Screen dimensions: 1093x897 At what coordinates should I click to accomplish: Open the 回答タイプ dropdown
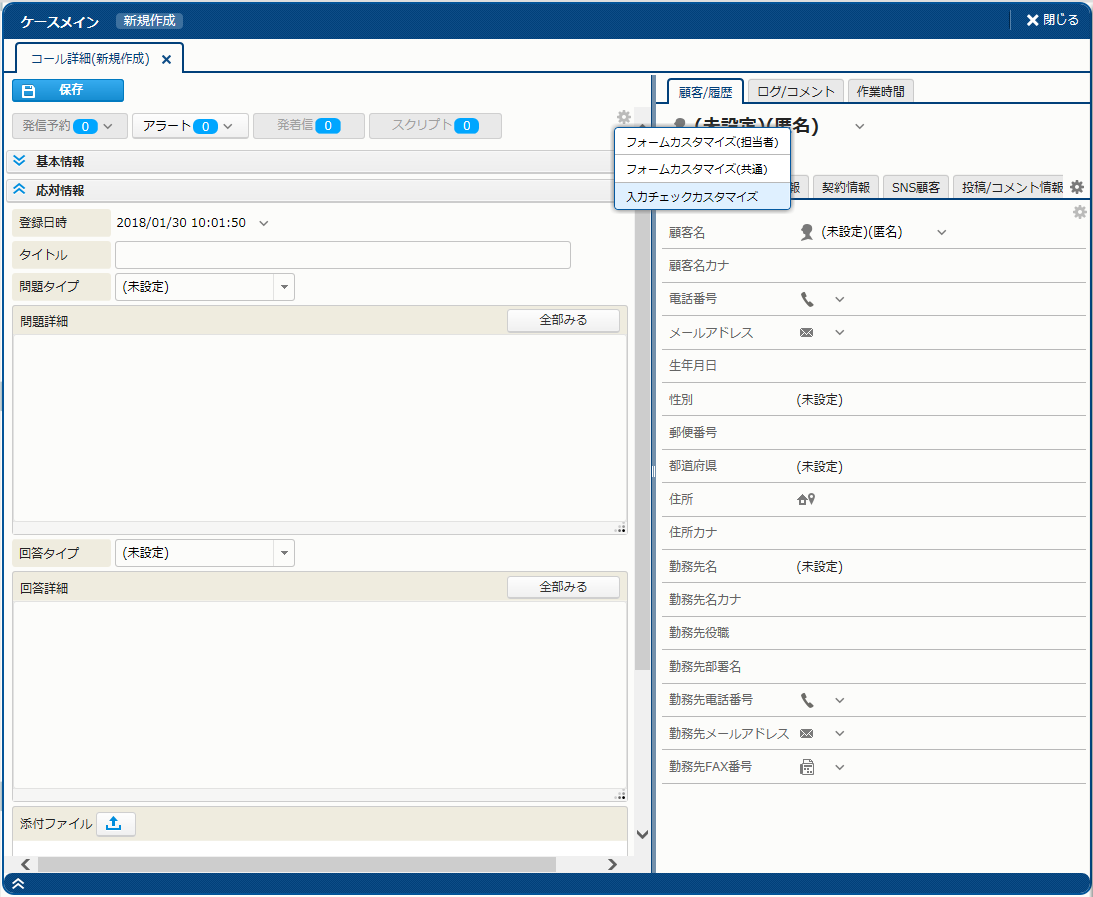pyautogui.click(x=284, y=553)
